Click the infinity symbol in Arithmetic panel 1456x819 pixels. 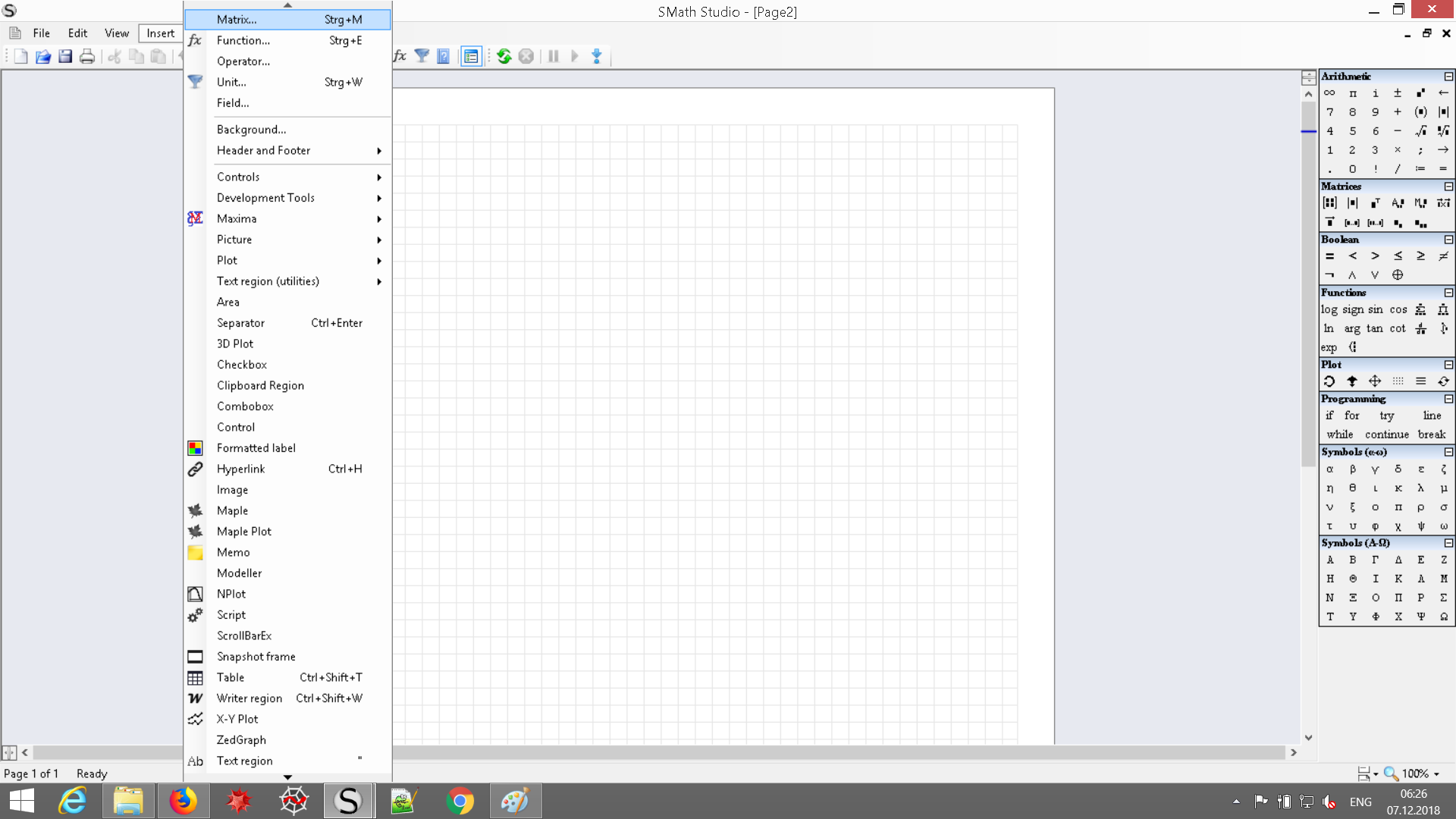point(1329,93)
